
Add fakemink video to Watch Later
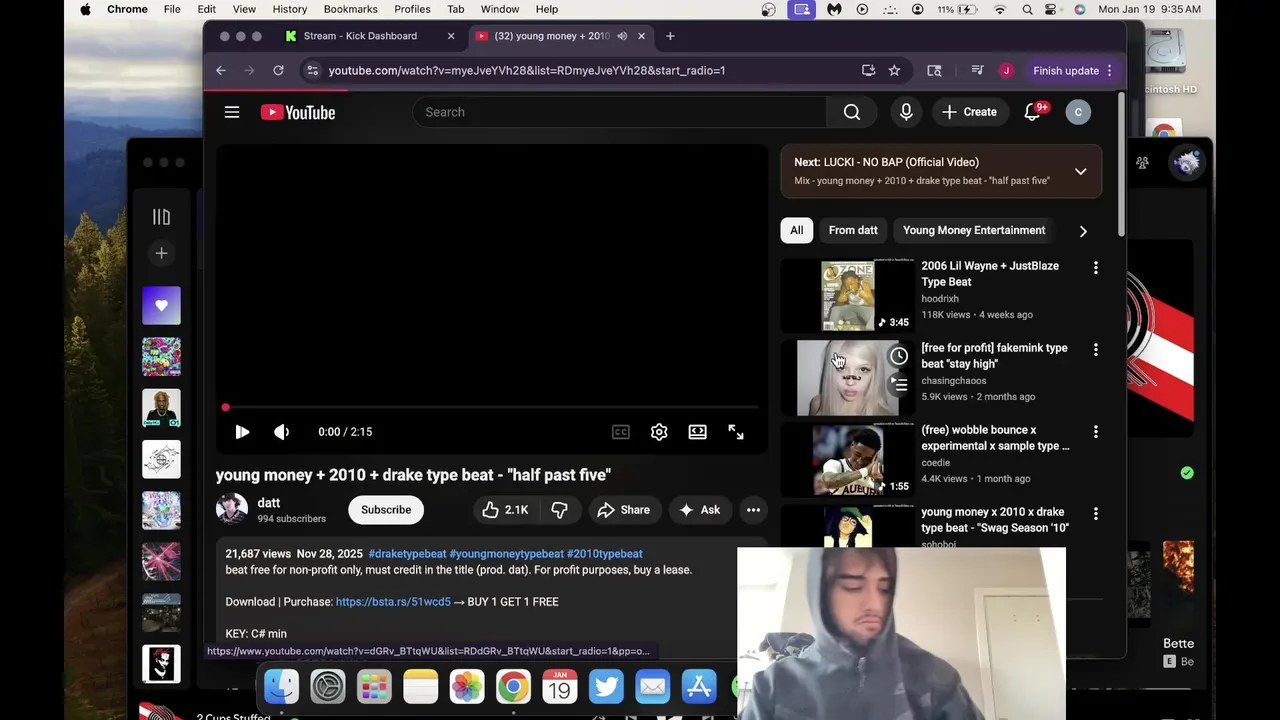coord(899,356)
